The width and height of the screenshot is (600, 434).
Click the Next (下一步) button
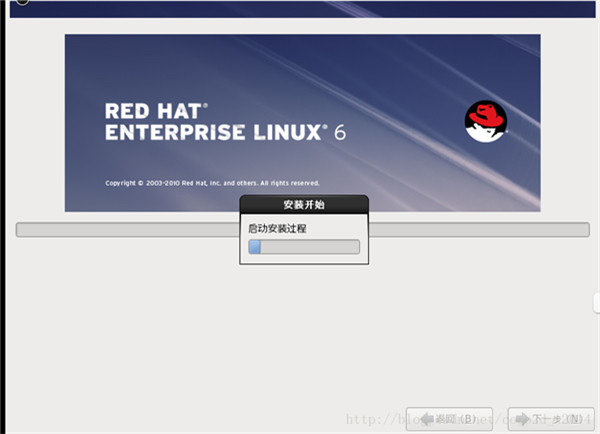pos(551,419)
